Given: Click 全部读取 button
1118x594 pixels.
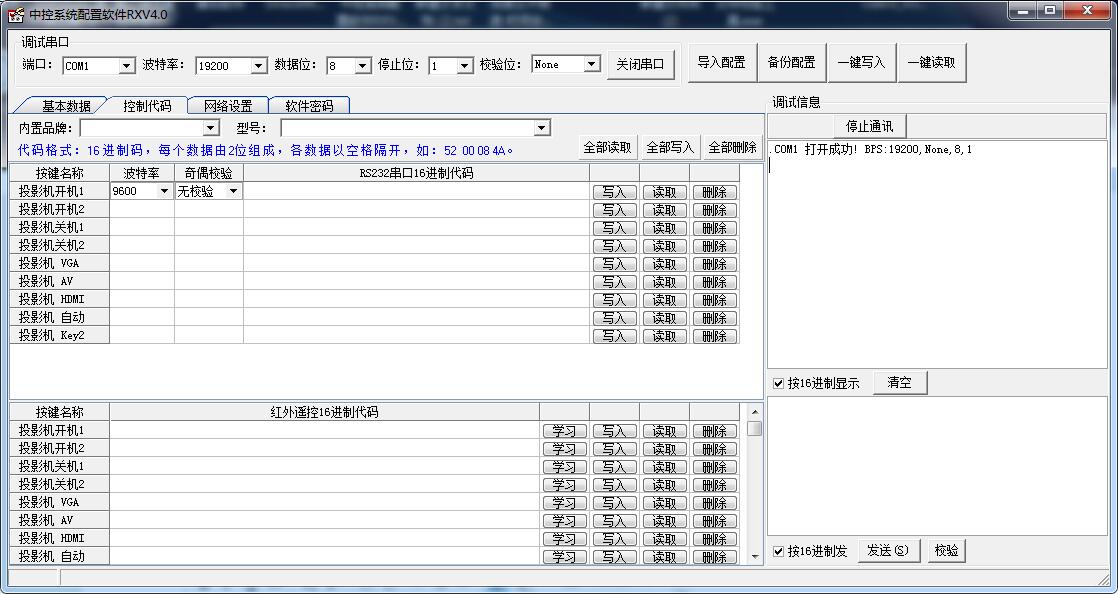Looking at the screenshot, I should [x=607, y=147].
